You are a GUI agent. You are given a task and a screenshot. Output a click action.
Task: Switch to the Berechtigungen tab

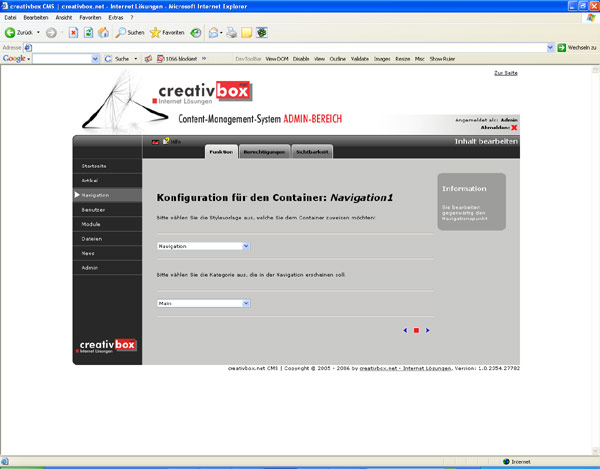click(x=265, y=151)
